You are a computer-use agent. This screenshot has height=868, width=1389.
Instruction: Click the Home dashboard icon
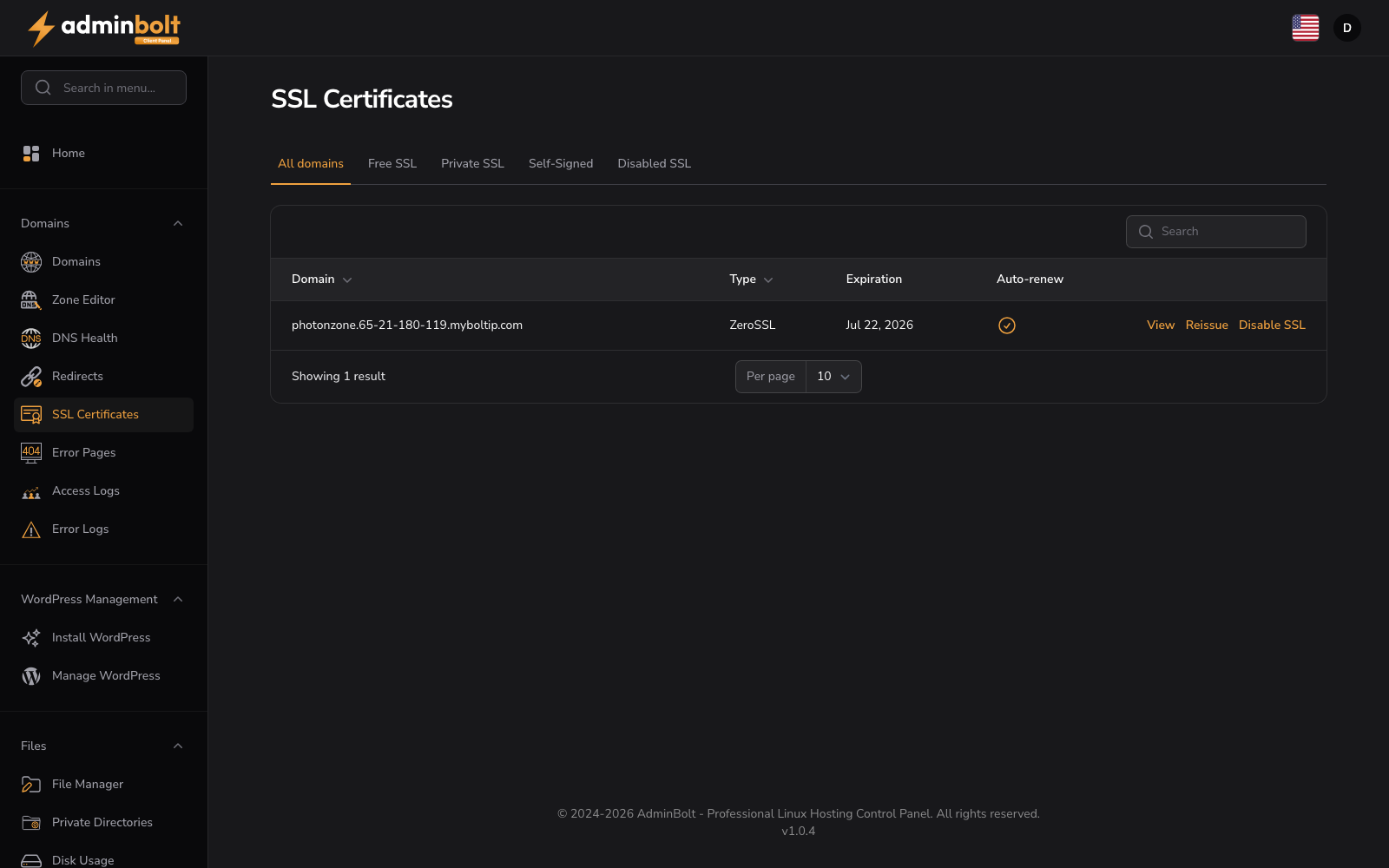[31, 154]
